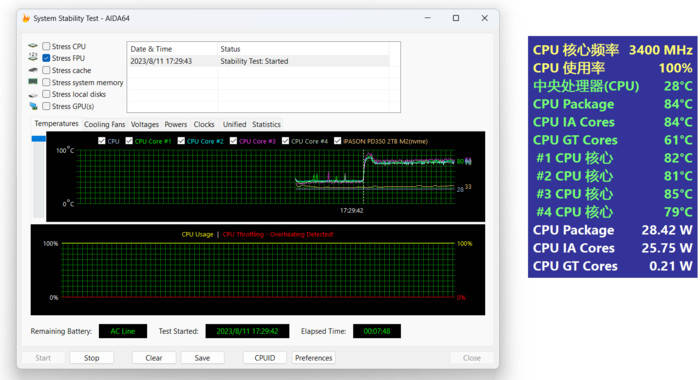Toggle the CPU graph series checkbox
Screen dimensions: 700x380
tap(102, 141)
